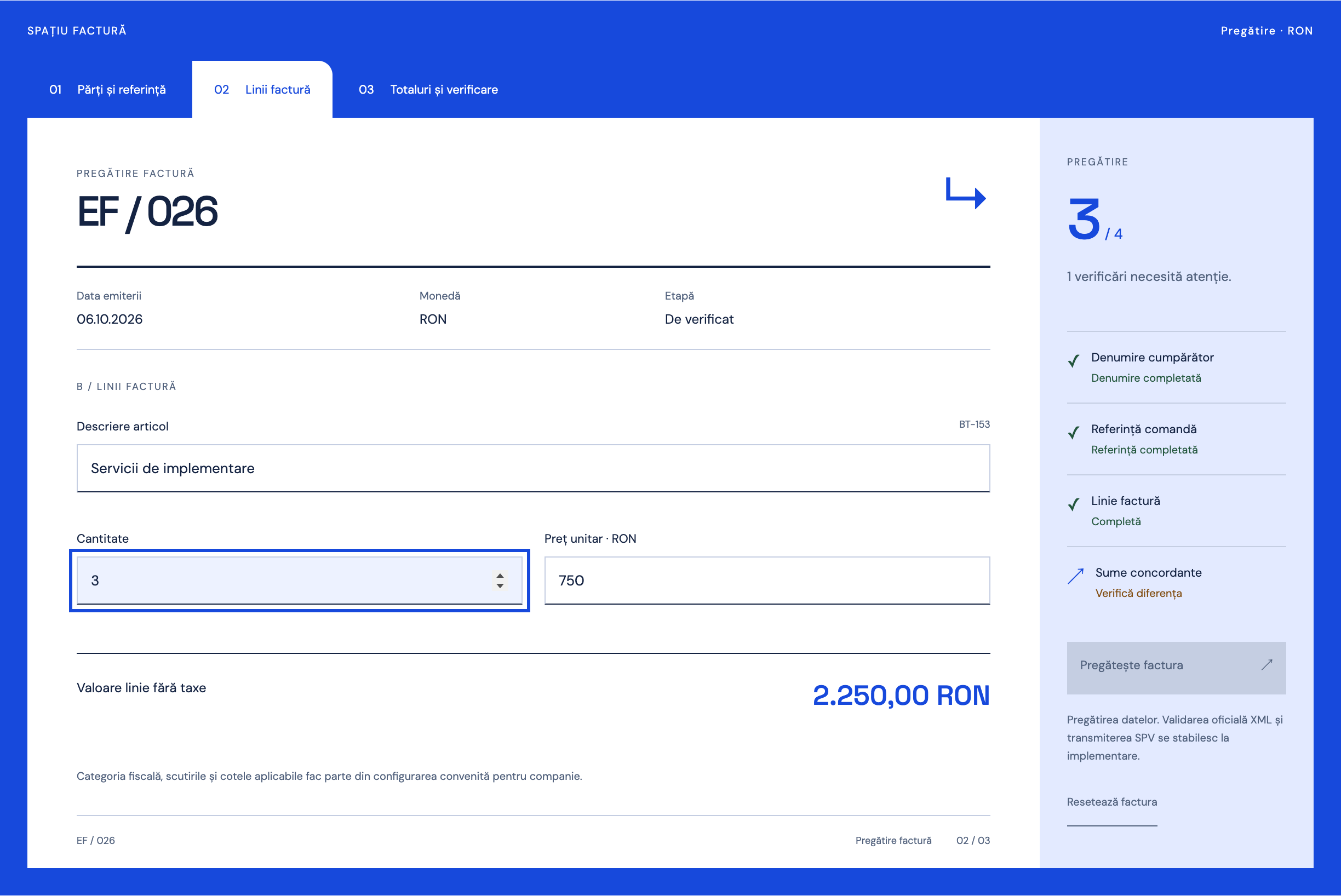Click the Denumire cumpărător checkmark icon

(1074, 360)
